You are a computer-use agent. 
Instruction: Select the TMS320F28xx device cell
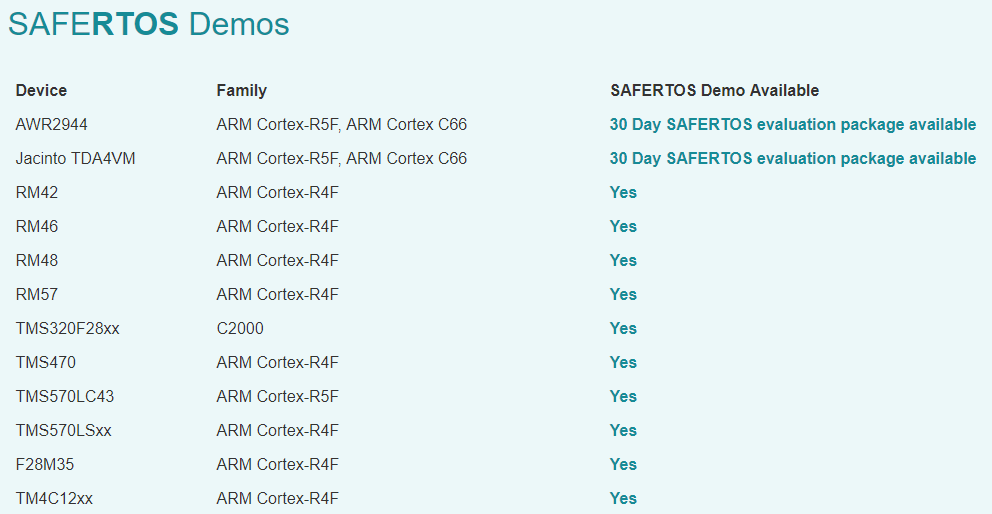(x=67, y=329)
